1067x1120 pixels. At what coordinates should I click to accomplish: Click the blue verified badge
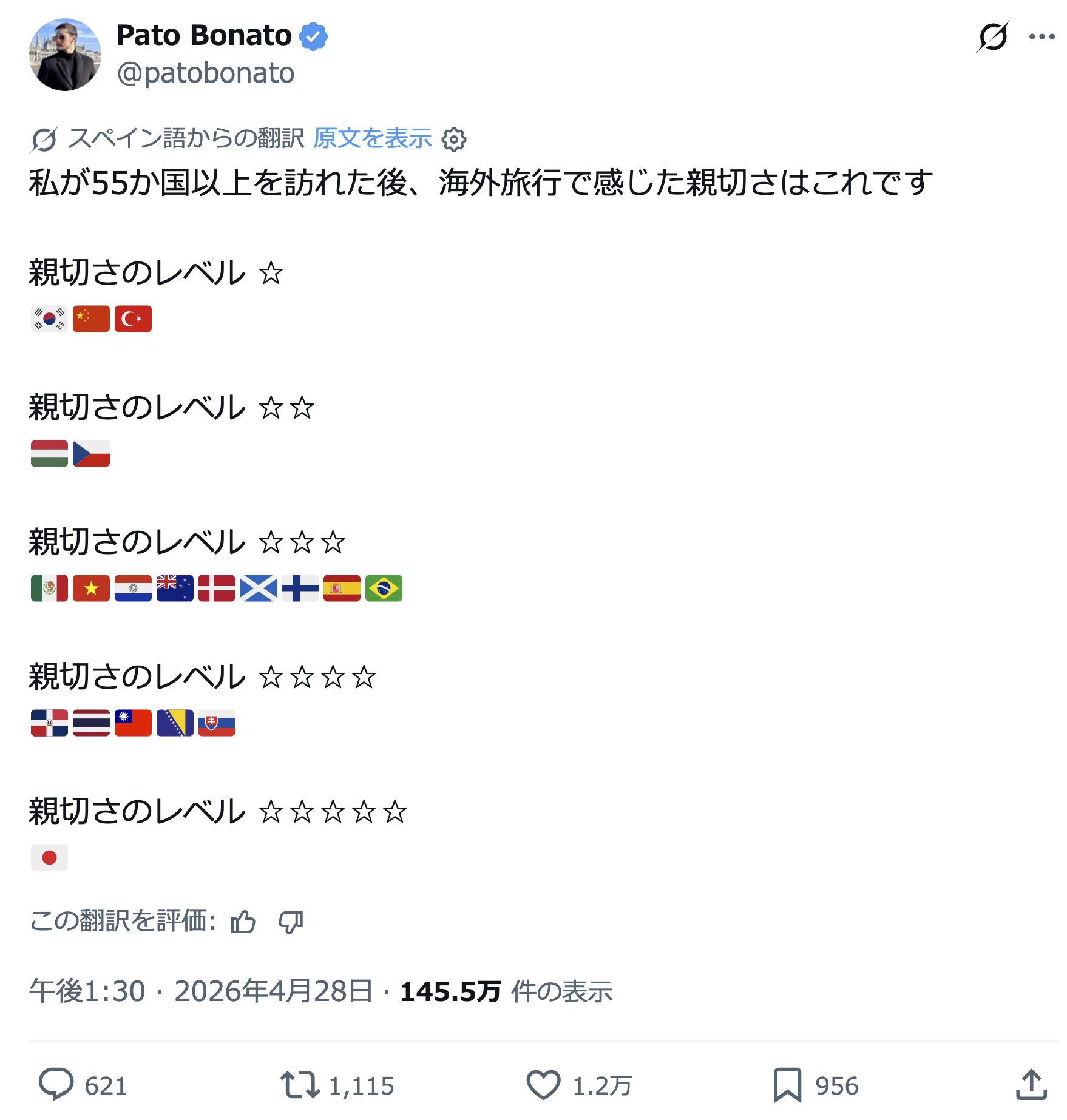point(313,36)
